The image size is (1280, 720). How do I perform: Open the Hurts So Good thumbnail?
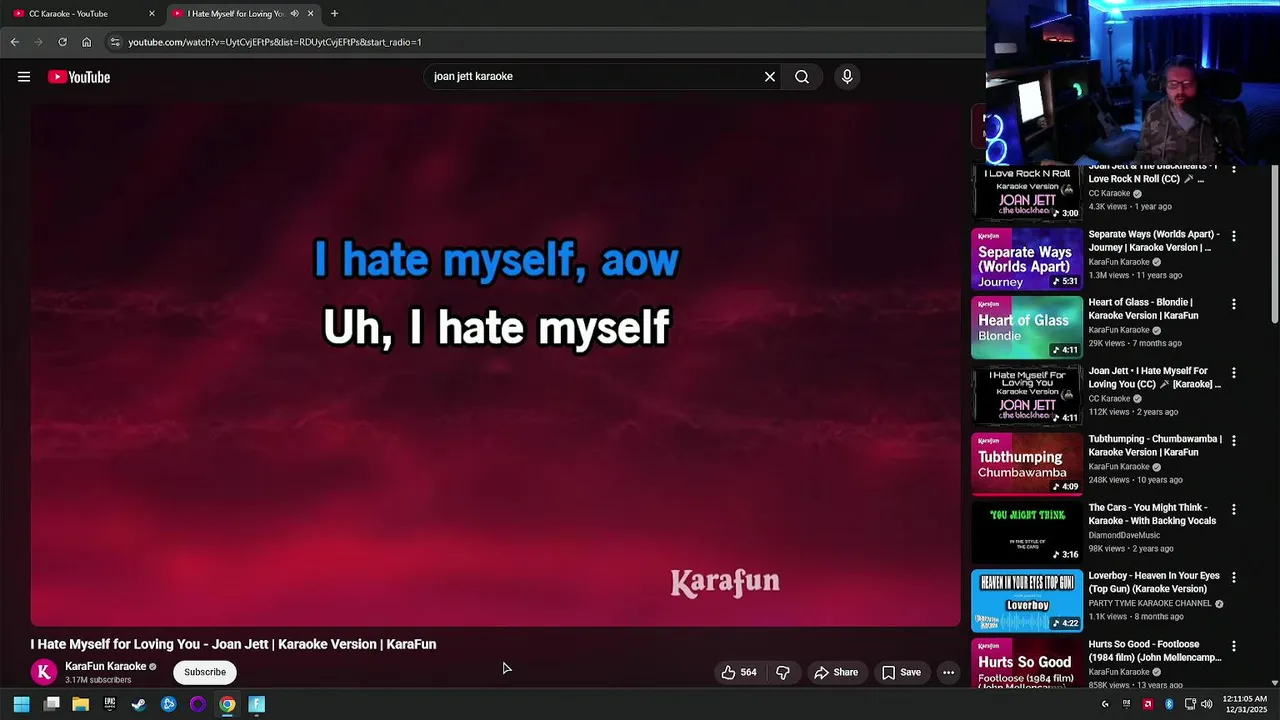(x=1027, y=663)
